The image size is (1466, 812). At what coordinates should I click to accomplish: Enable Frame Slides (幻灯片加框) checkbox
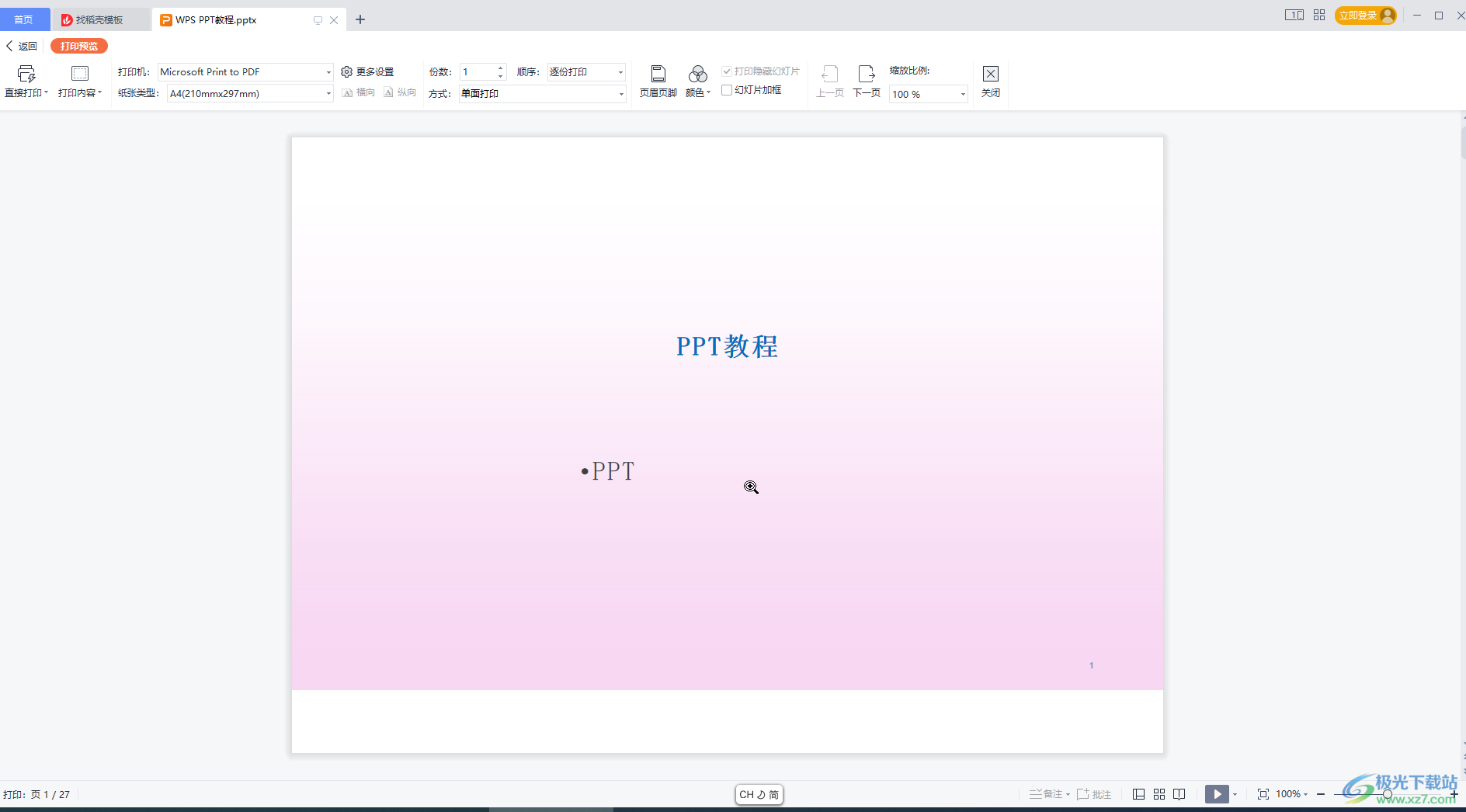[727, 90]
